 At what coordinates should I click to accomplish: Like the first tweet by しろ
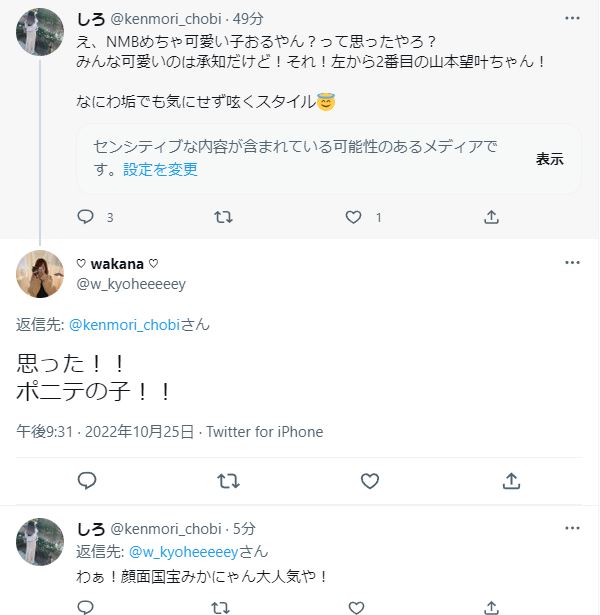[x=353, y=217]
